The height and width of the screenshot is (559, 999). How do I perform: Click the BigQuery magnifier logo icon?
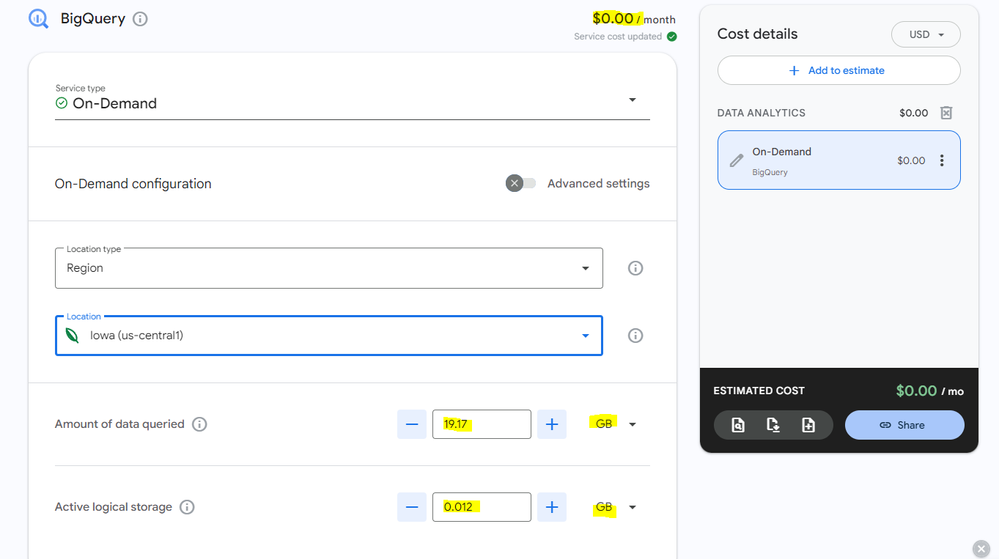point(38,18)
